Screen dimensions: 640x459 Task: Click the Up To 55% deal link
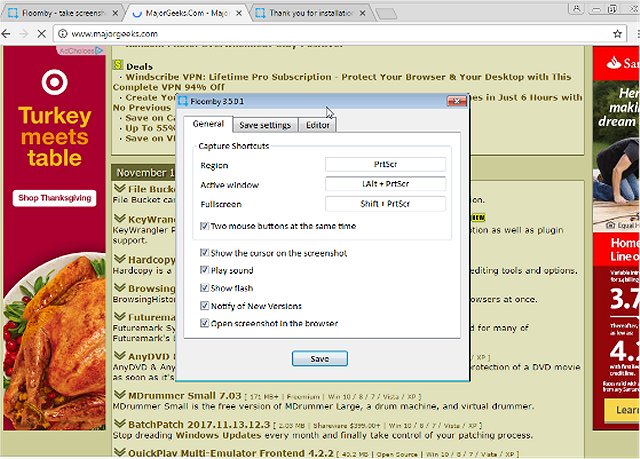(150, 128)
